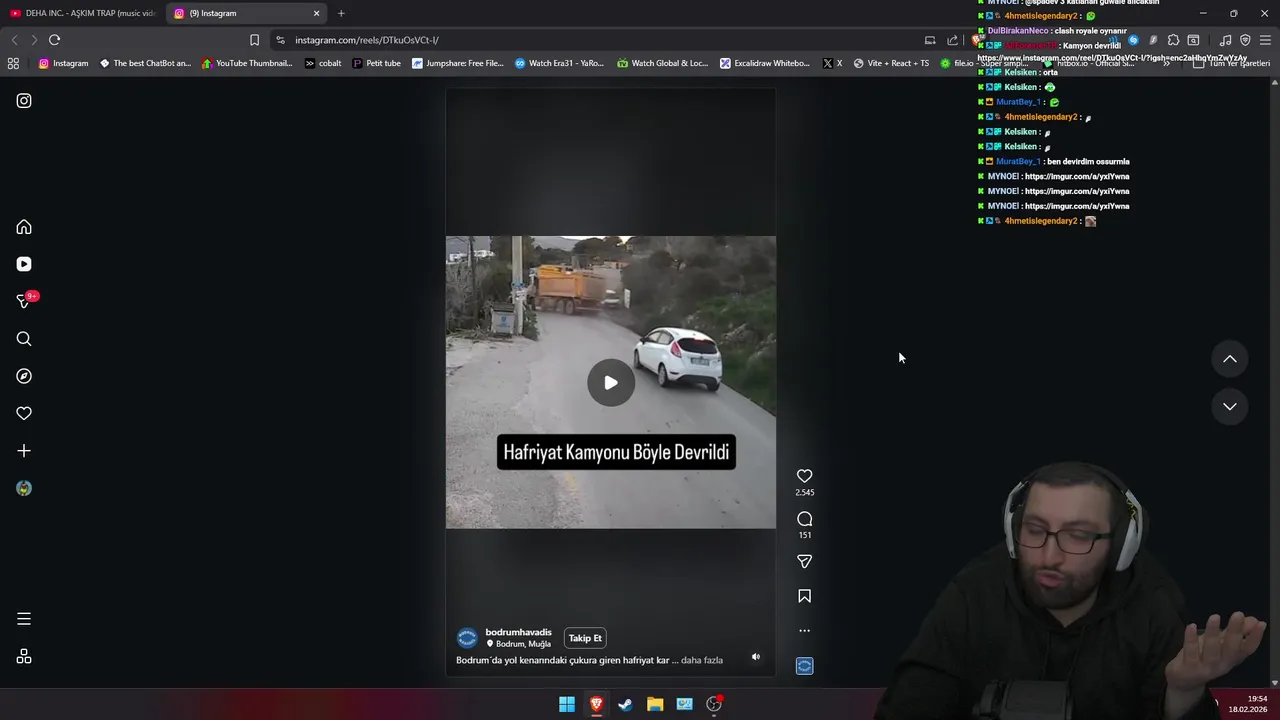Viewport: 1280px width, 720px height.
Task: Go to next reel with down arrow
Action: (1230, 406)
